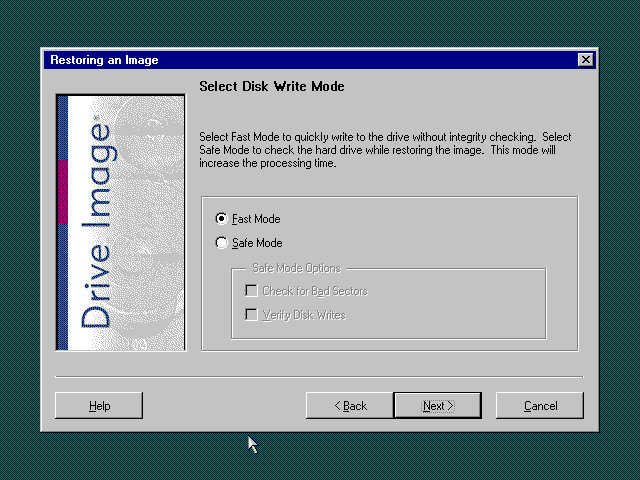Click the 'Fast Mode' text label
This screenshot has width=640, height=480.
coord(256,219)
